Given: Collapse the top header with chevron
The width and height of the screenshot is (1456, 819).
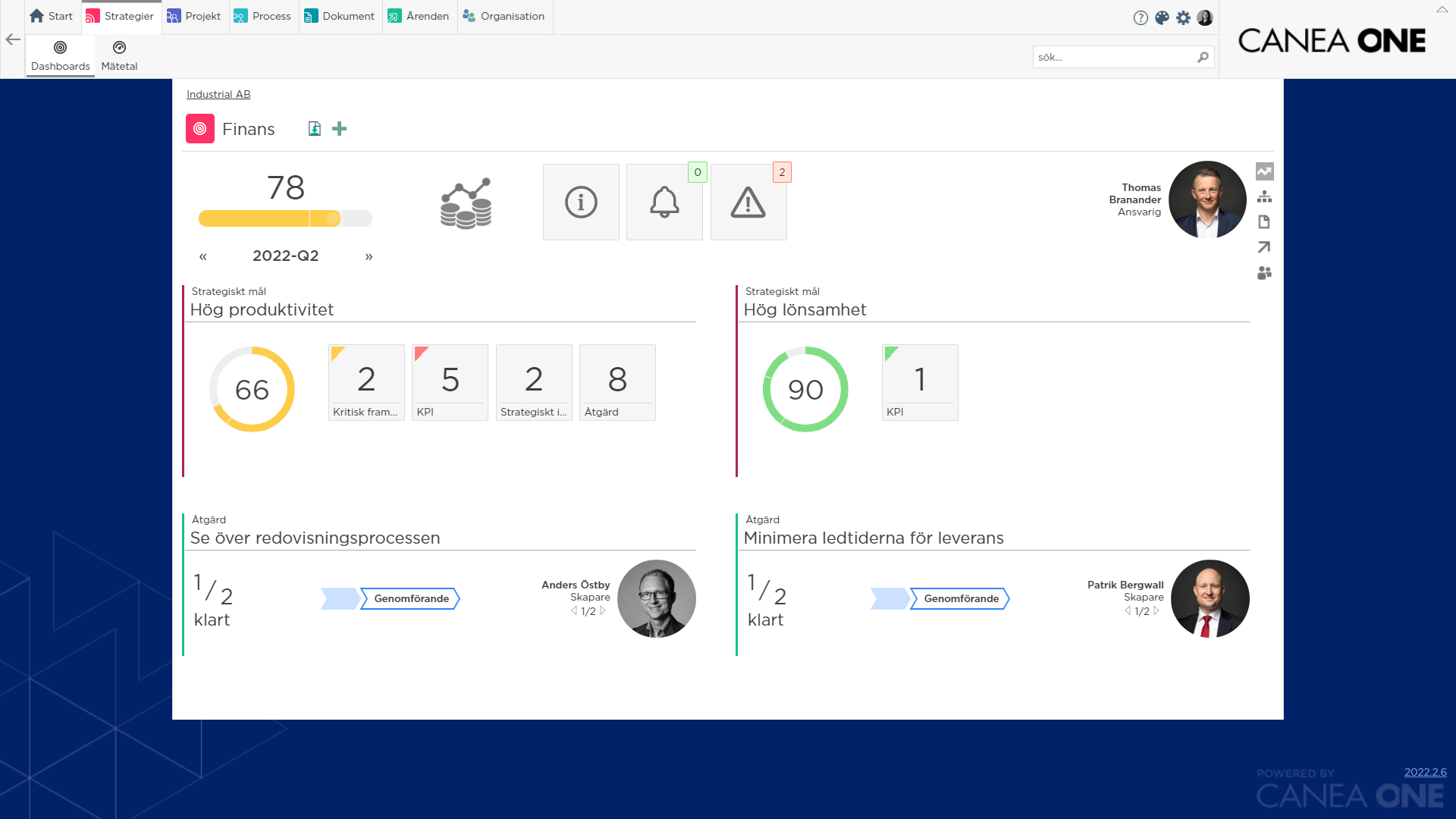Looking at the screenshot, I should click(x=1442, y=10).
